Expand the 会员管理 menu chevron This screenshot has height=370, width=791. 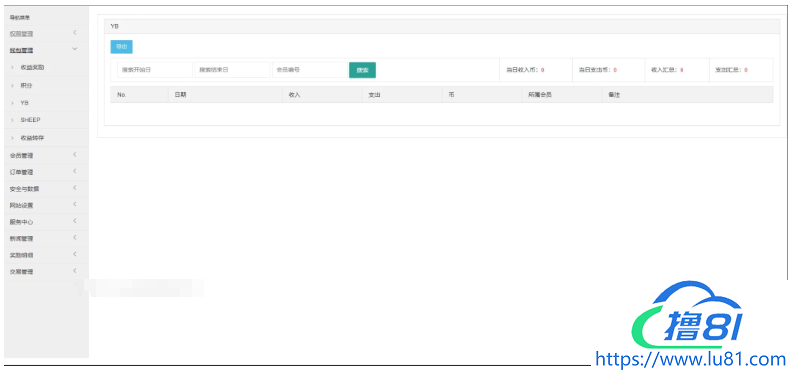[x=75, y=154]
